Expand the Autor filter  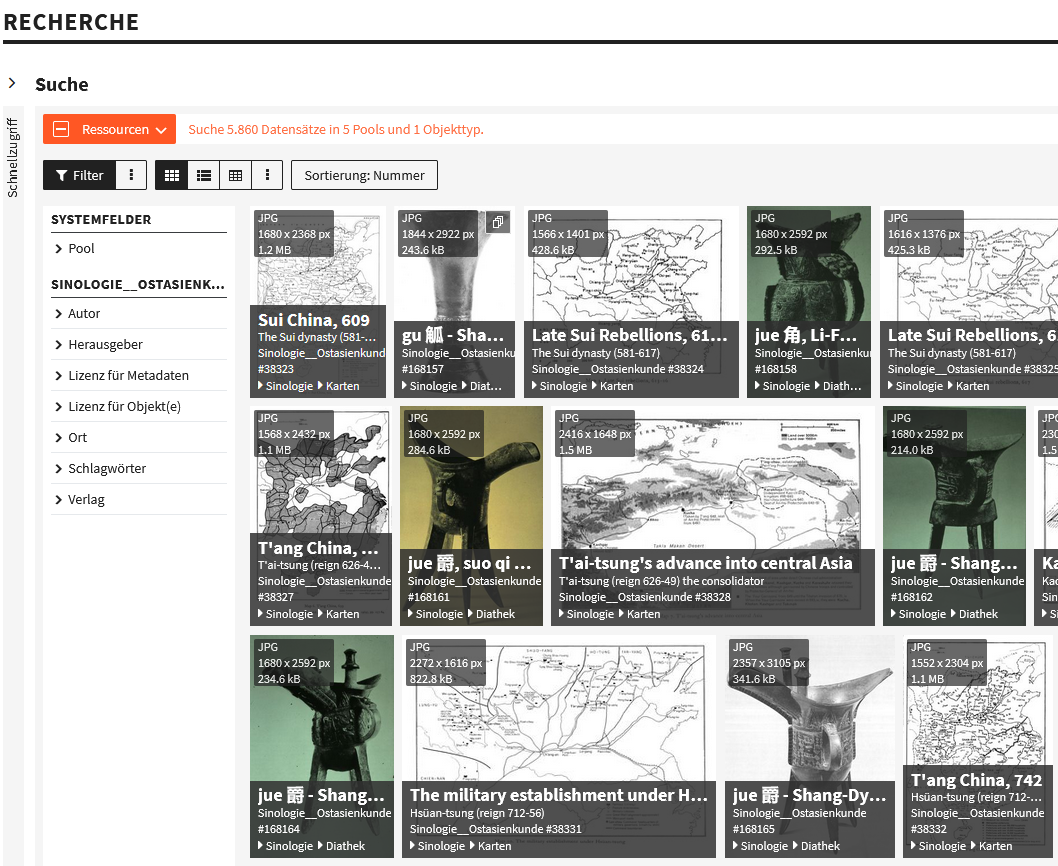click(84, 313)
